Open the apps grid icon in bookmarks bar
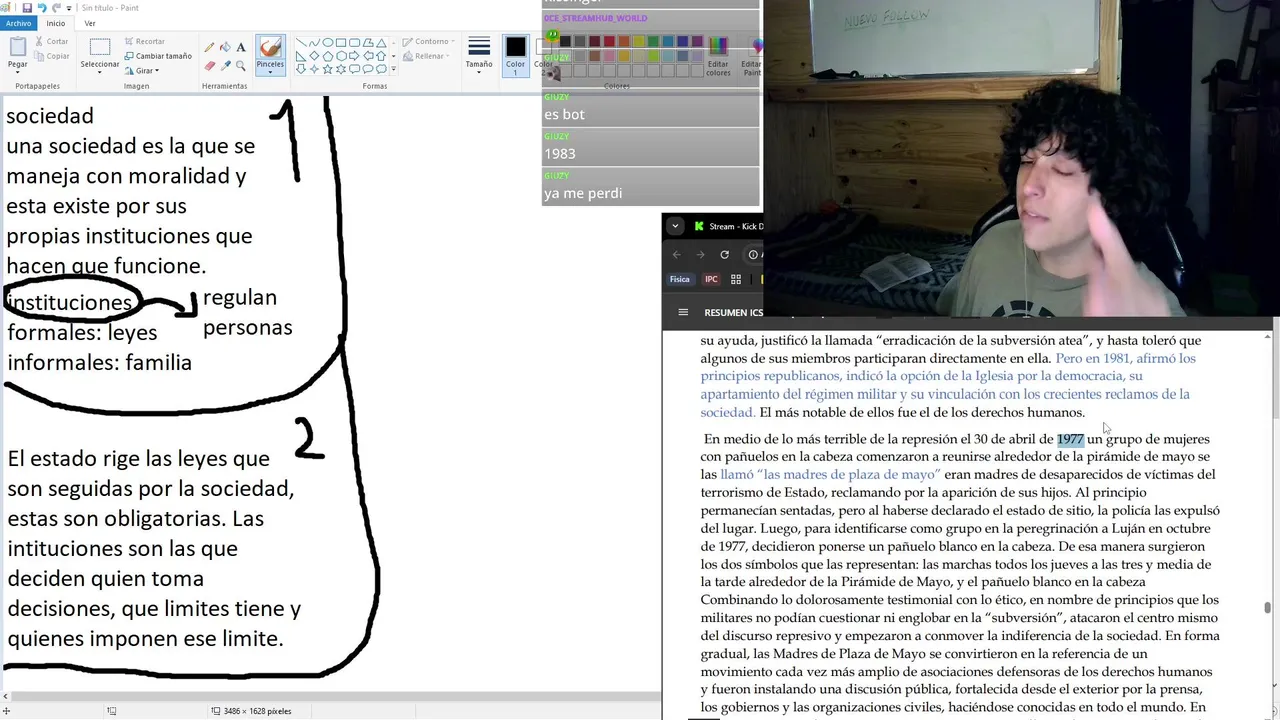Screen dimensions: 1280x720 [x=736, y=279]
